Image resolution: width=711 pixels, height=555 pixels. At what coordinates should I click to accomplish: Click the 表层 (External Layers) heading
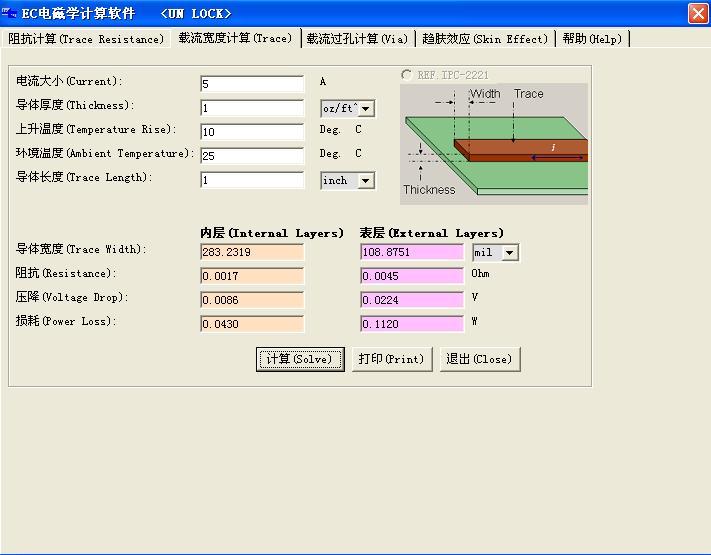tap(432, 233)
